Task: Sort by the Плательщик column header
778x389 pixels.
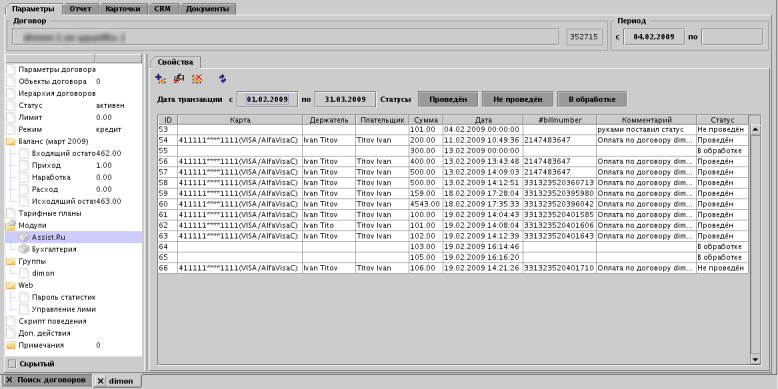Action: click(x=382, y=120)
